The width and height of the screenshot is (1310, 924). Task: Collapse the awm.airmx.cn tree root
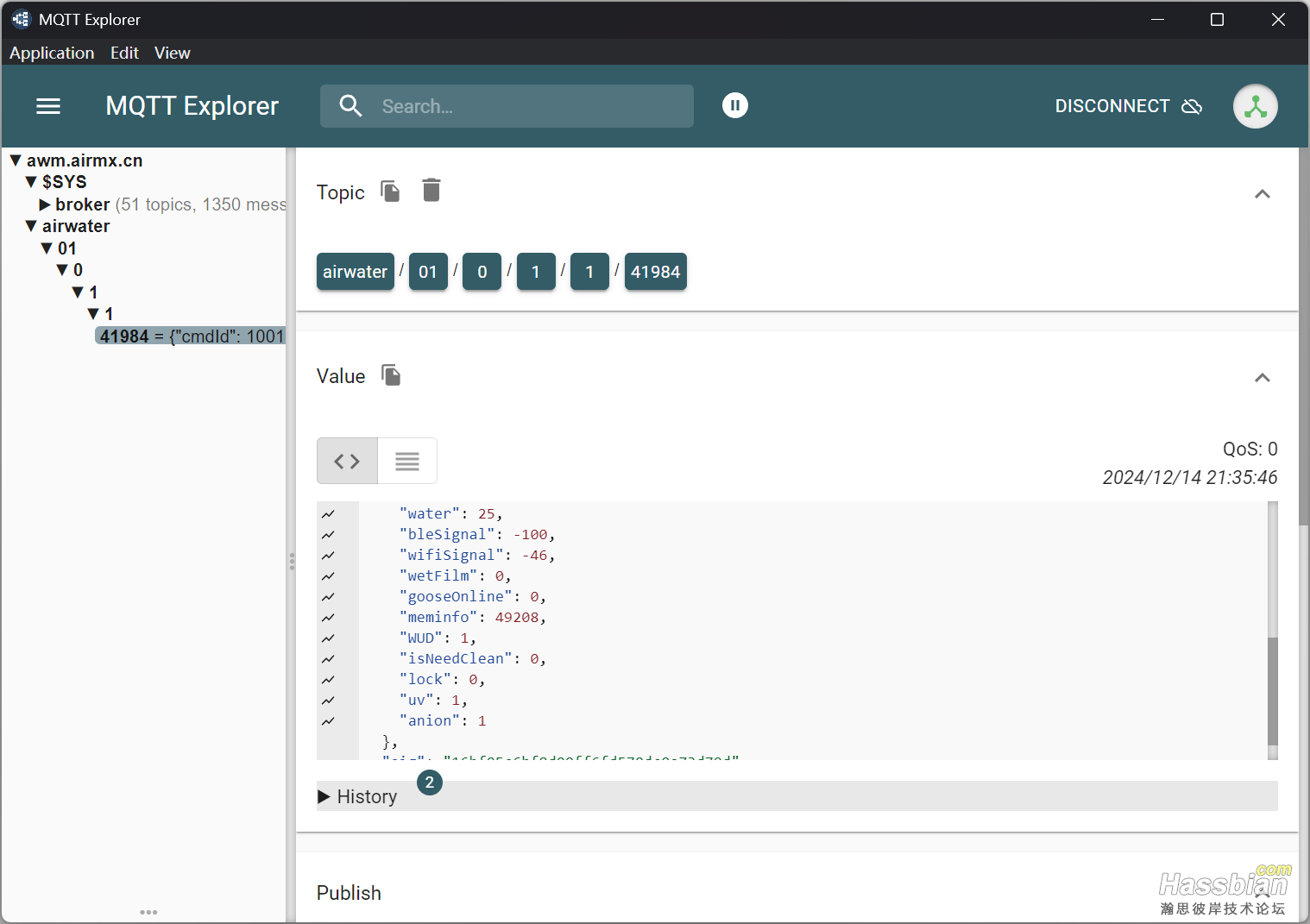16,160
